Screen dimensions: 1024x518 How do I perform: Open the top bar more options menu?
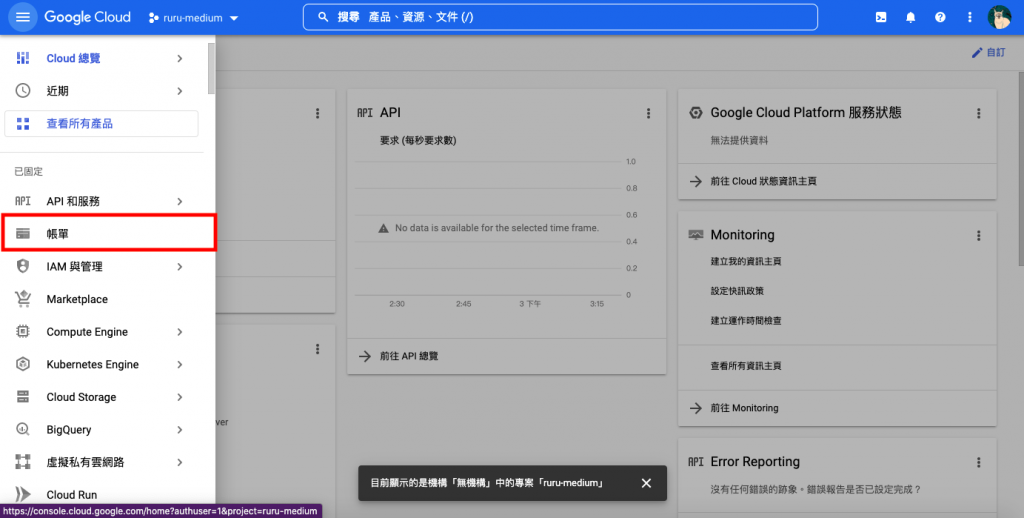[x=969, y=18]
